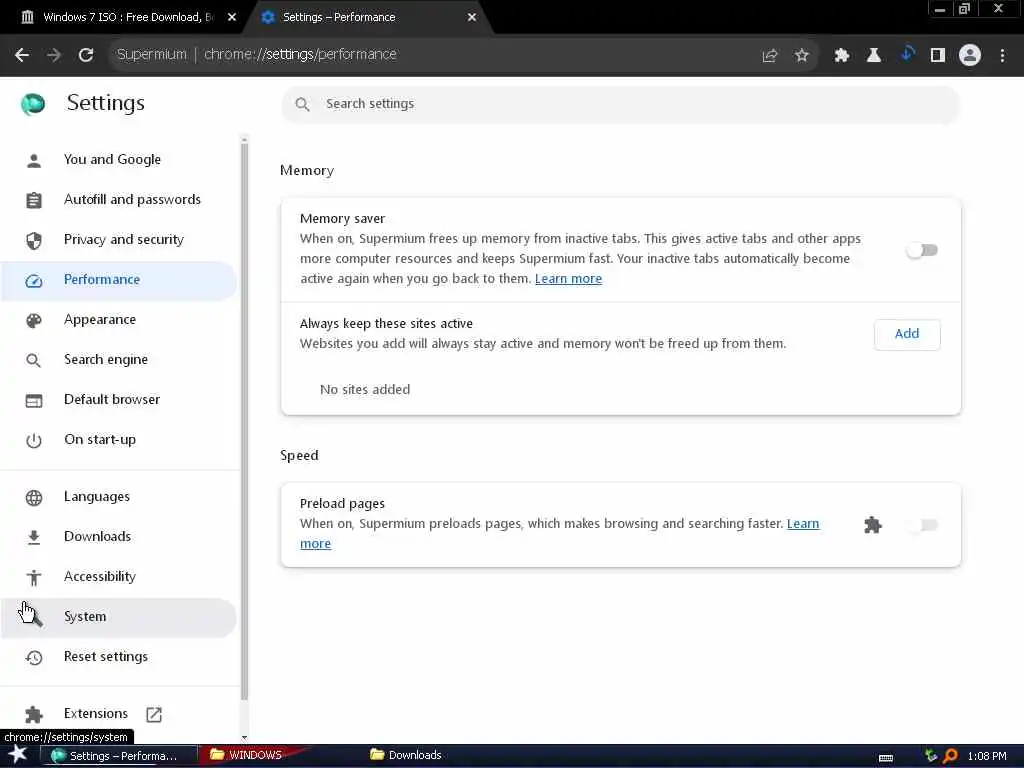The width and height of the screenshot is (1024, 768).
Task: Click the Autofill clipboard icon
Action: 34,200
